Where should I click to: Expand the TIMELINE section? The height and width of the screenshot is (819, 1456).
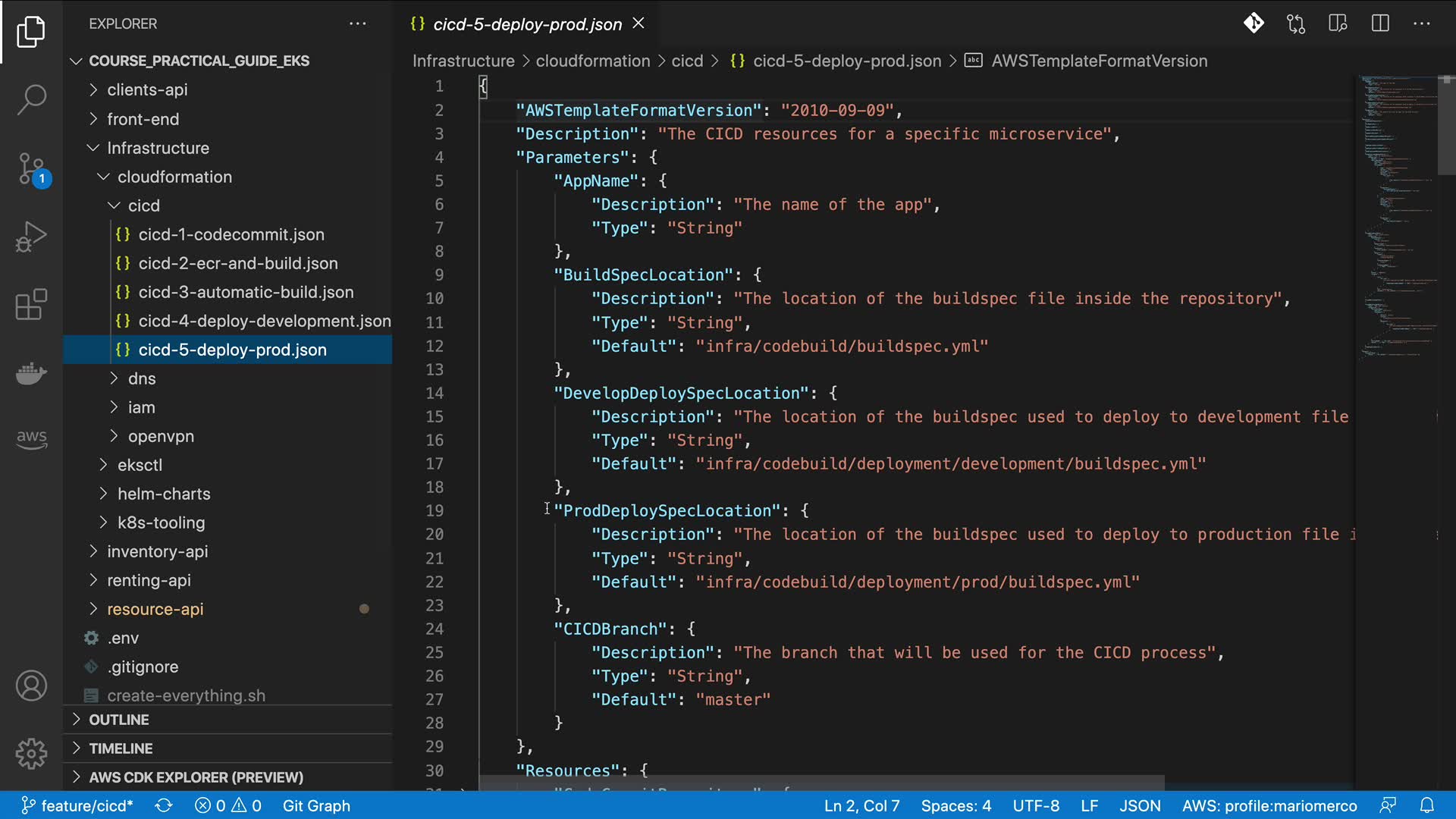pos(121,748)
